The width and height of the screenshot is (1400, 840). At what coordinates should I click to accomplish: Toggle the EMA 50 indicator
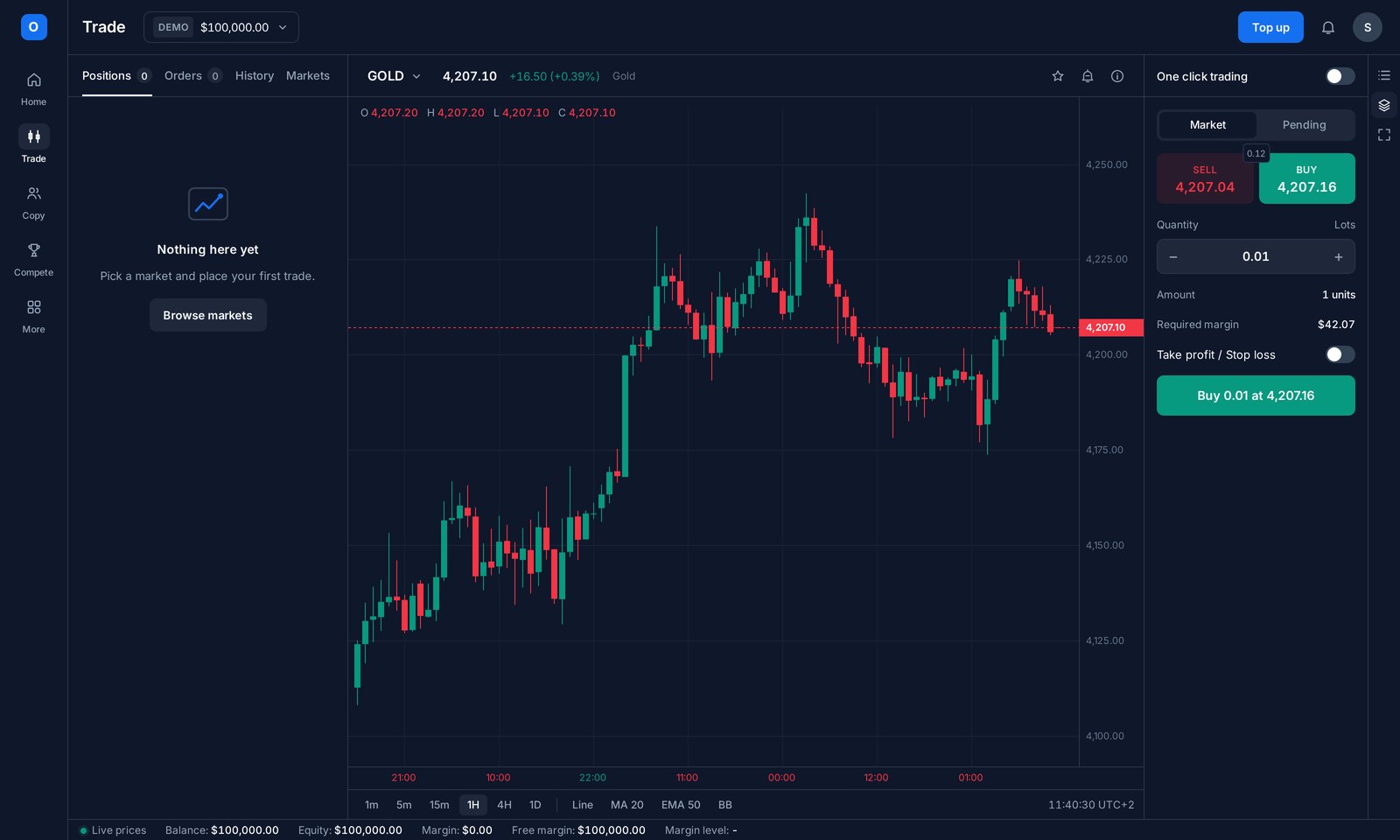point(681,805)
